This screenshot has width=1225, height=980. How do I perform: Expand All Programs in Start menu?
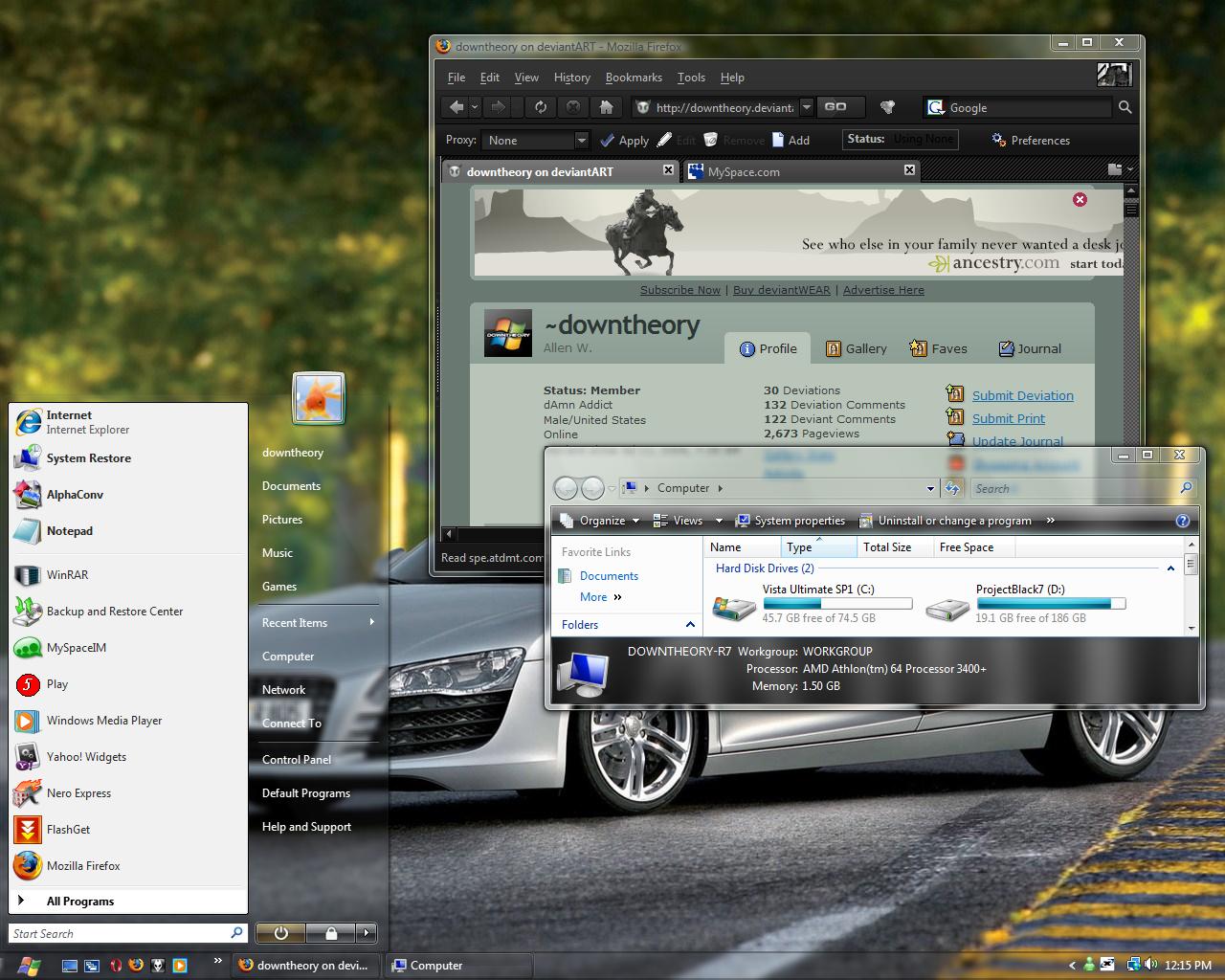(128, 901)
